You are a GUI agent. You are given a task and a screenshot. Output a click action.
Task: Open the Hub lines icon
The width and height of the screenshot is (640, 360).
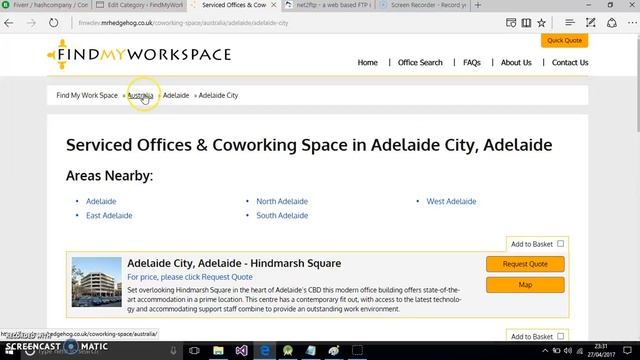pos(570,23)
